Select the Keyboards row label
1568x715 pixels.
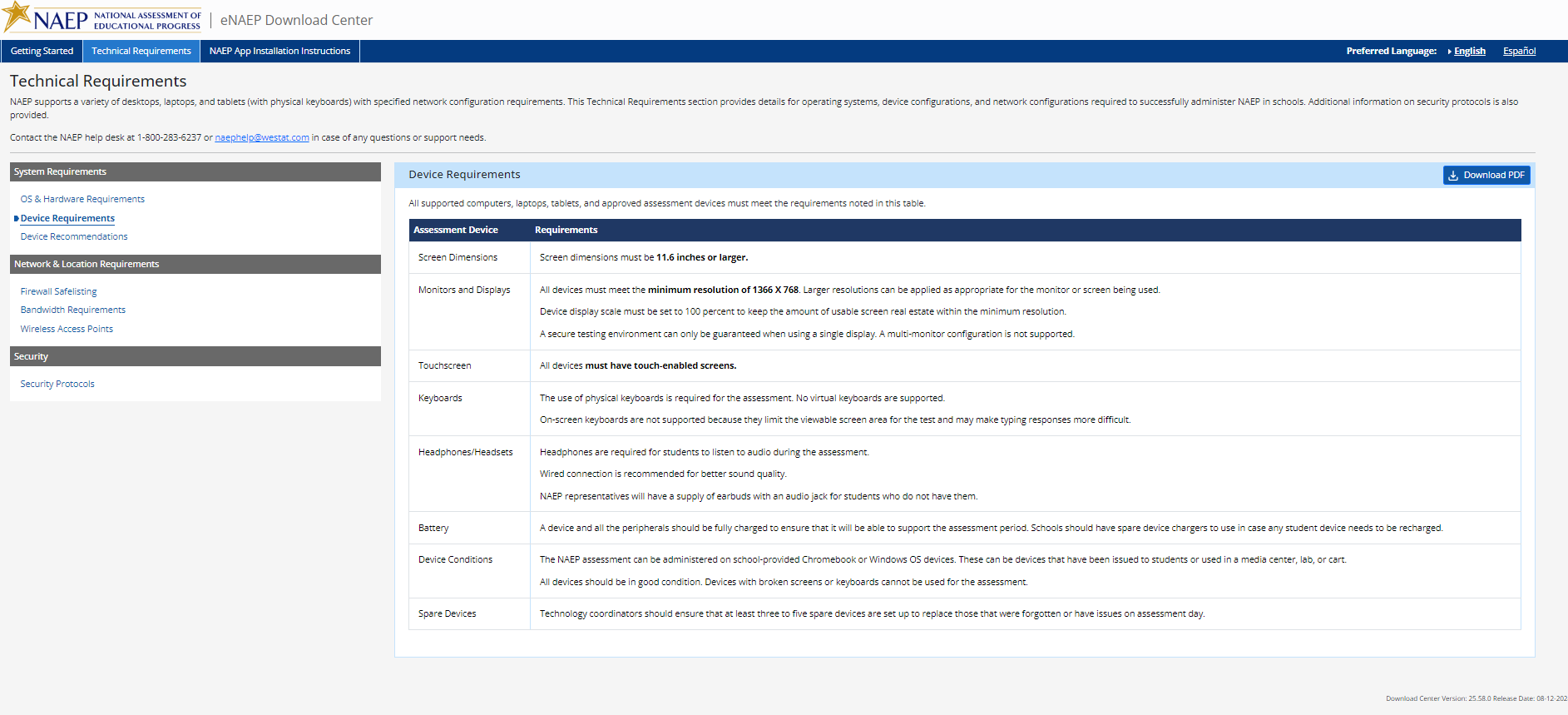(x=440, y=398)
